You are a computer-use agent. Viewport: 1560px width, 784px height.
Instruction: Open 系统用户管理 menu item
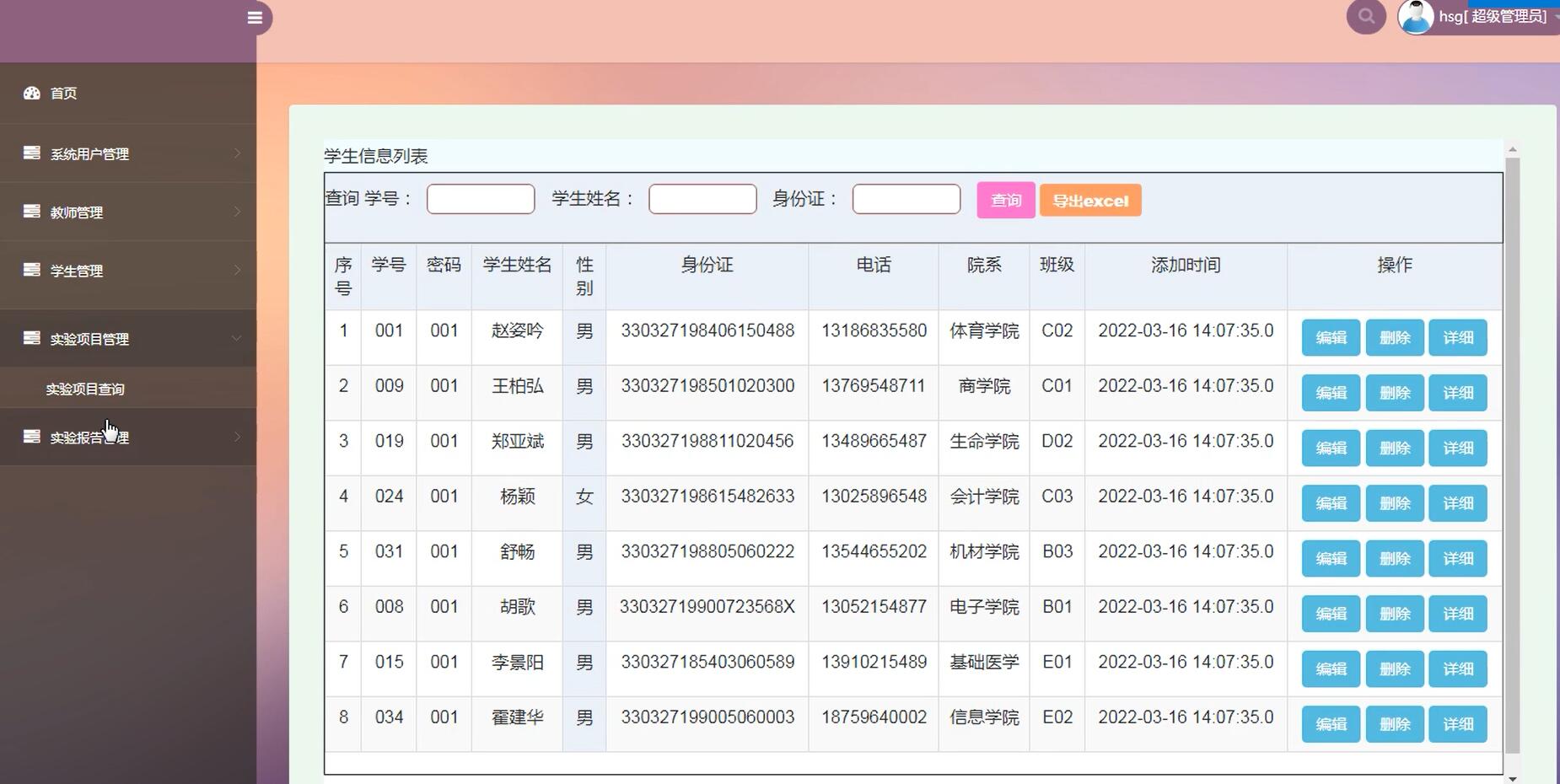click(x=128, y=153)
